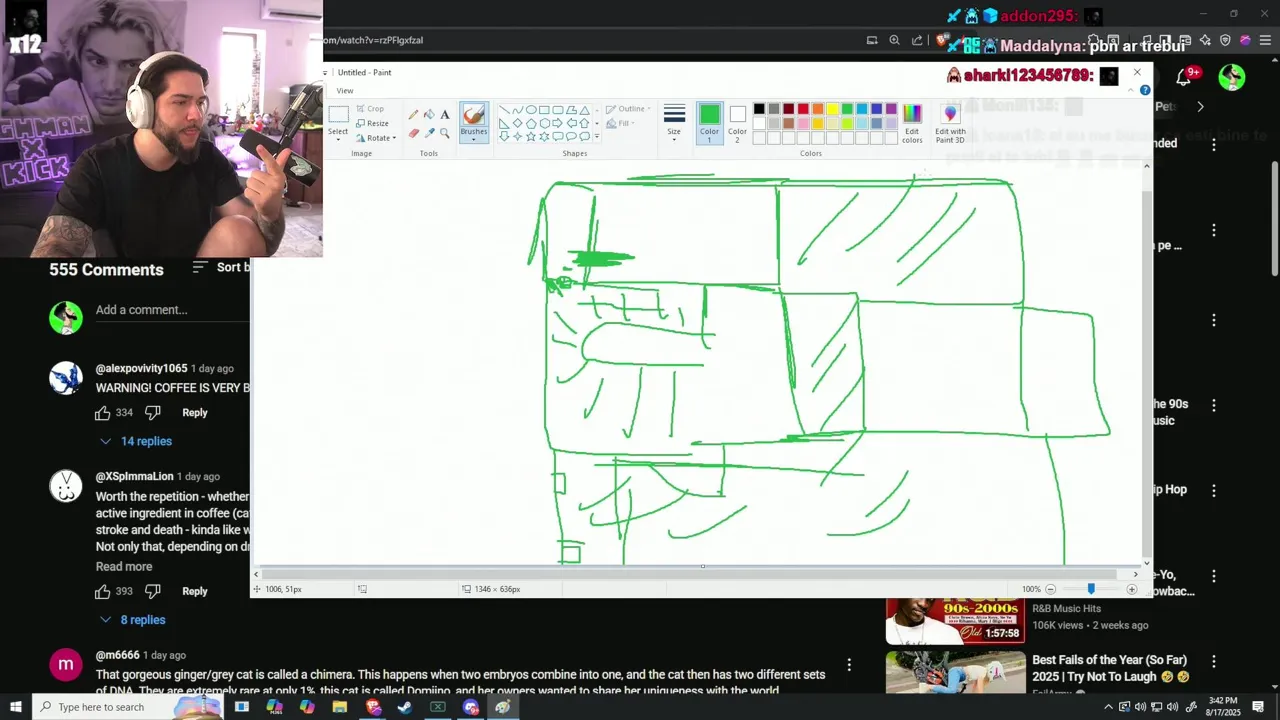Open the Size line thickness dropdown
The image size is (1280, 720).
(x=674, y=123)
